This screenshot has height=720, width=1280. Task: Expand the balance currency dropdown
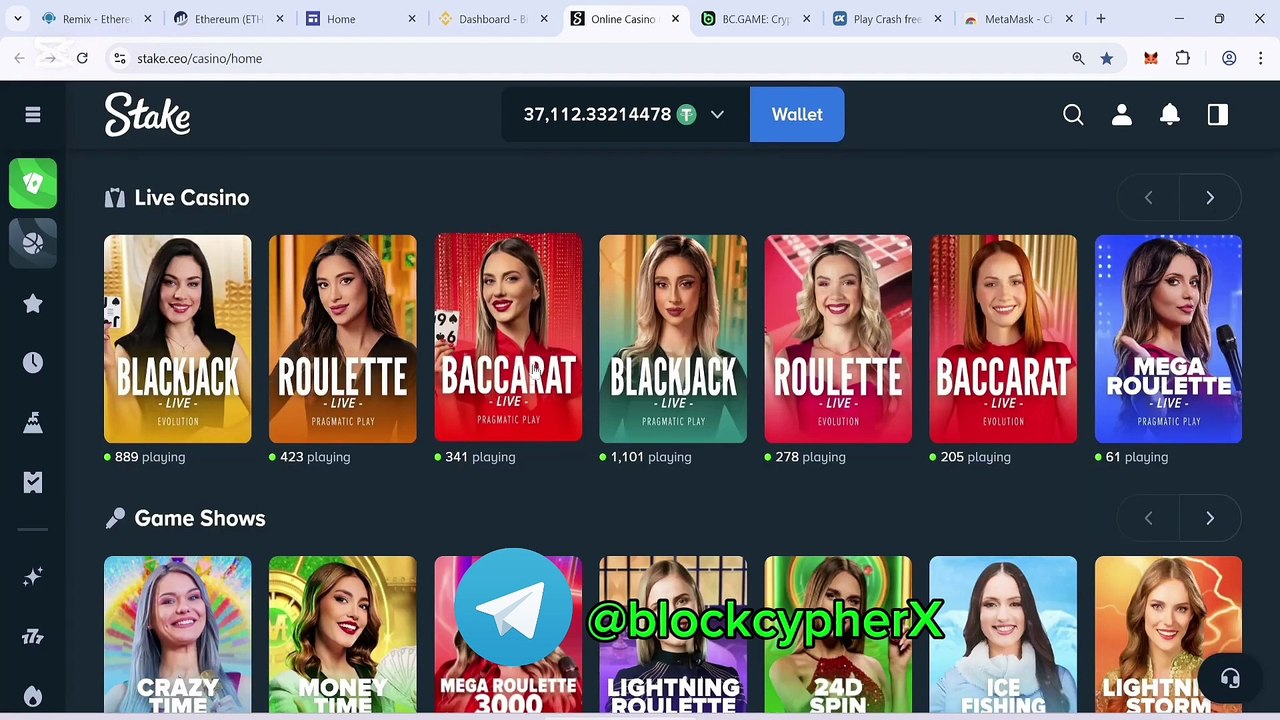click(x=717, y=115)
